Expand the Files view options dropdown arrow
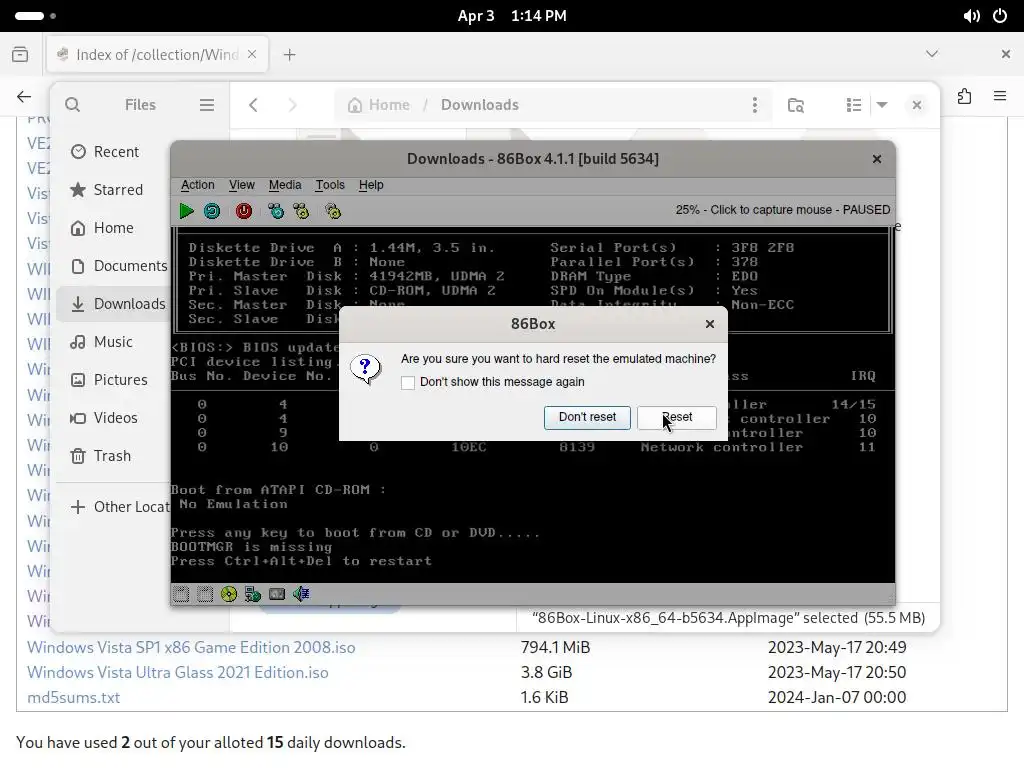The image size is (1024, 768). point(882,104)
